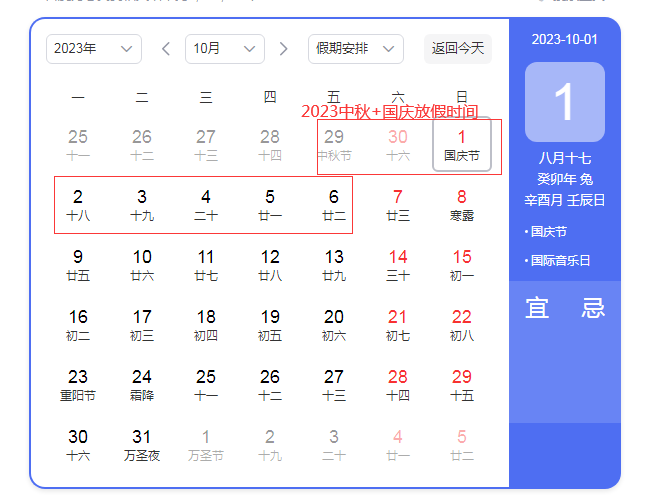Image resolution: width=646 pixels, height=501 pixels.
Task: Go to previous month with left arrow
Action: (166, 48)
